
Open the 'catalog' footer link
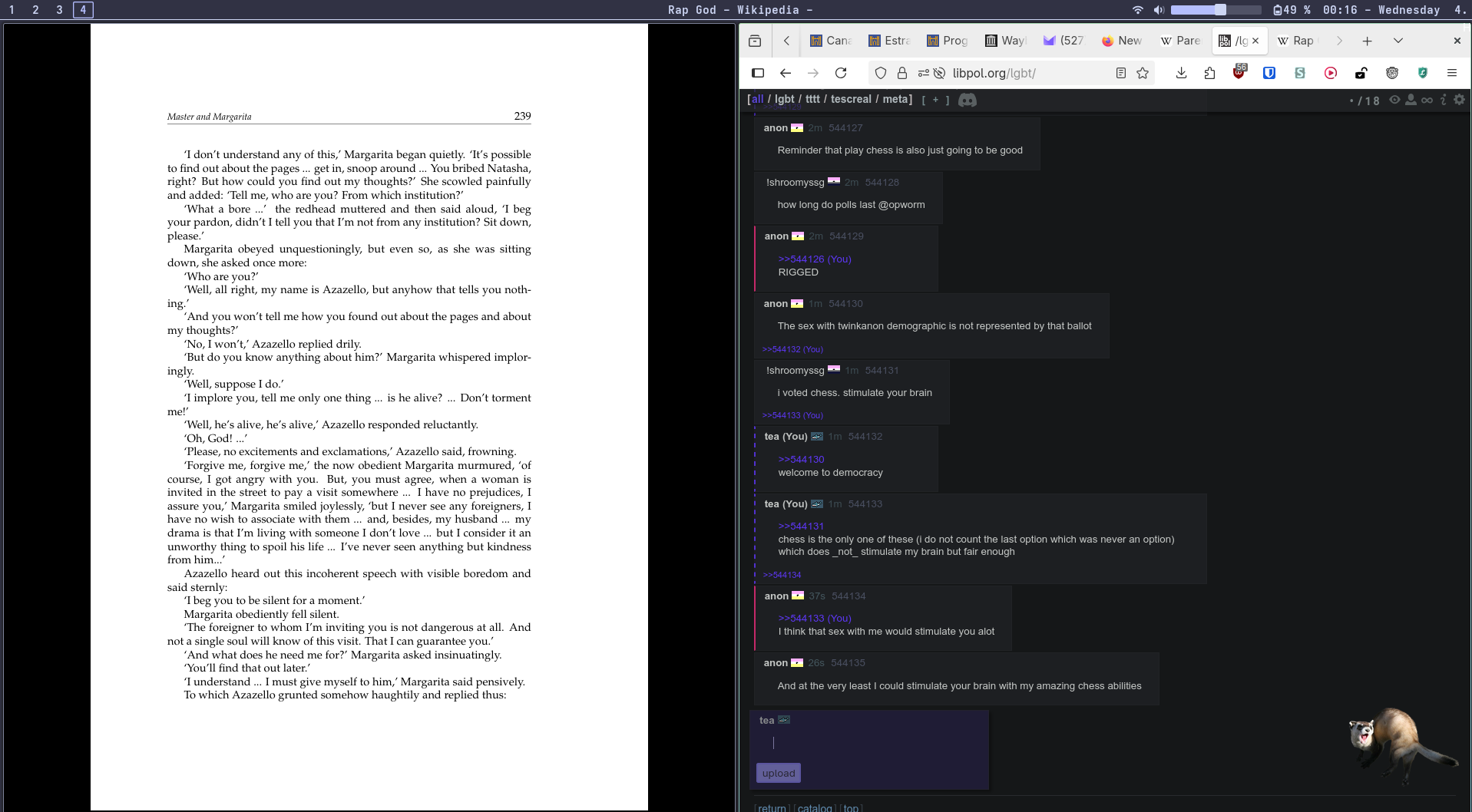coord(815,807)
